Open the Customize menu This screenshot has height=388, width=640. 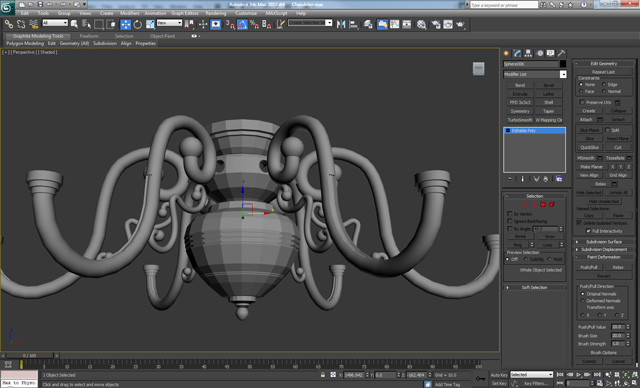point(246,13)
